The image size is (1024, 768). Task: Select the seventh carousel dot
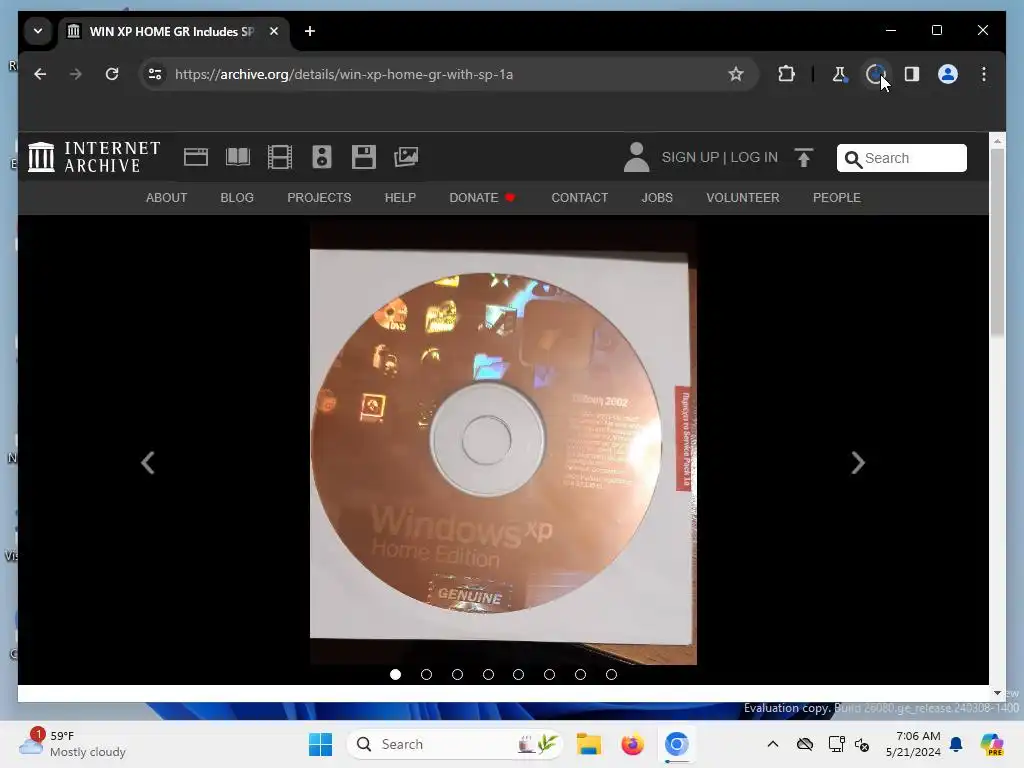[x=580, y=675]
